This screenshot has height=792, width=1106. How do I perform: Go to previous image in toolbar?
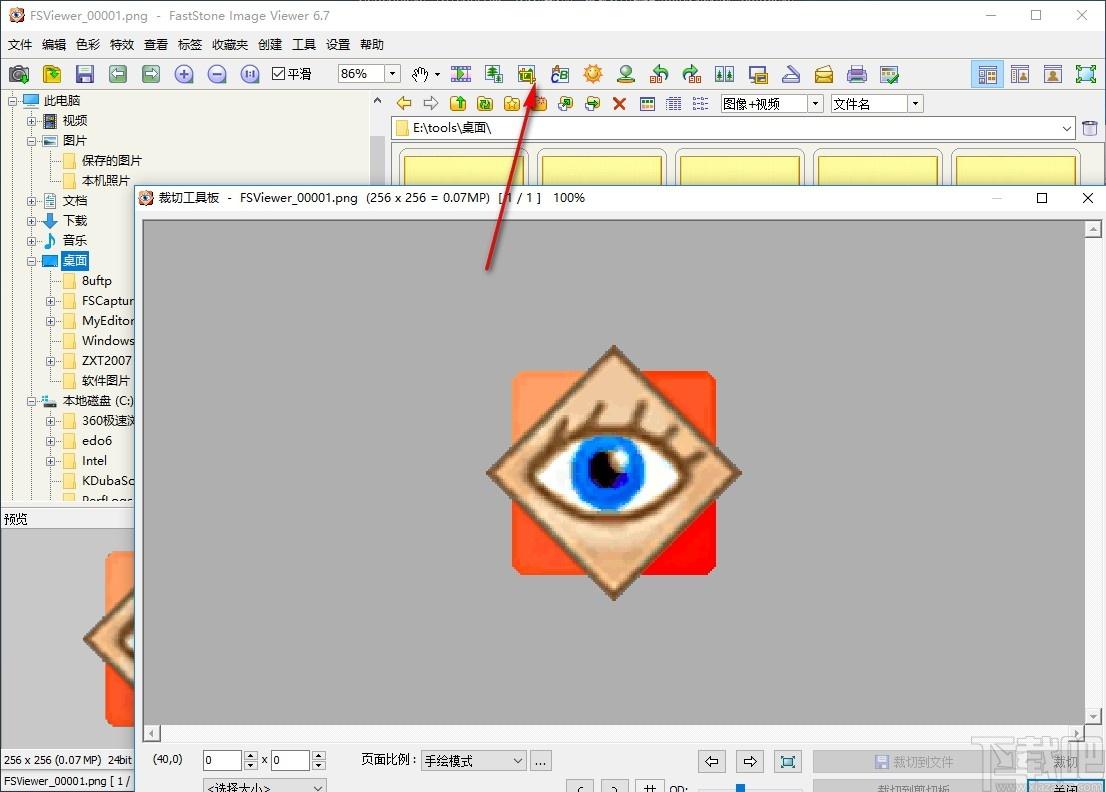pyautogui.click(x=118, y=74)
